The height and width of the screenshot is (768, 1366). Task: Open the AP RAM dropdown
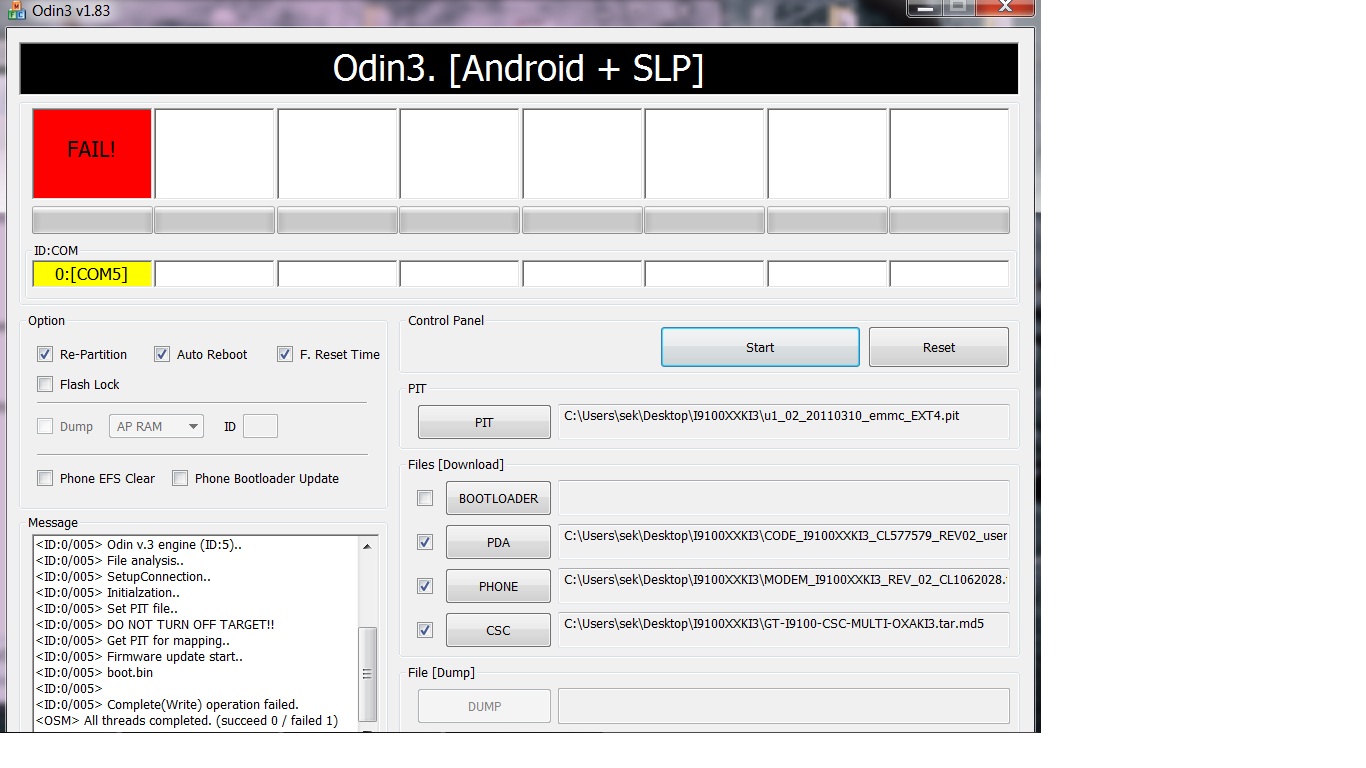coord(156,426)
